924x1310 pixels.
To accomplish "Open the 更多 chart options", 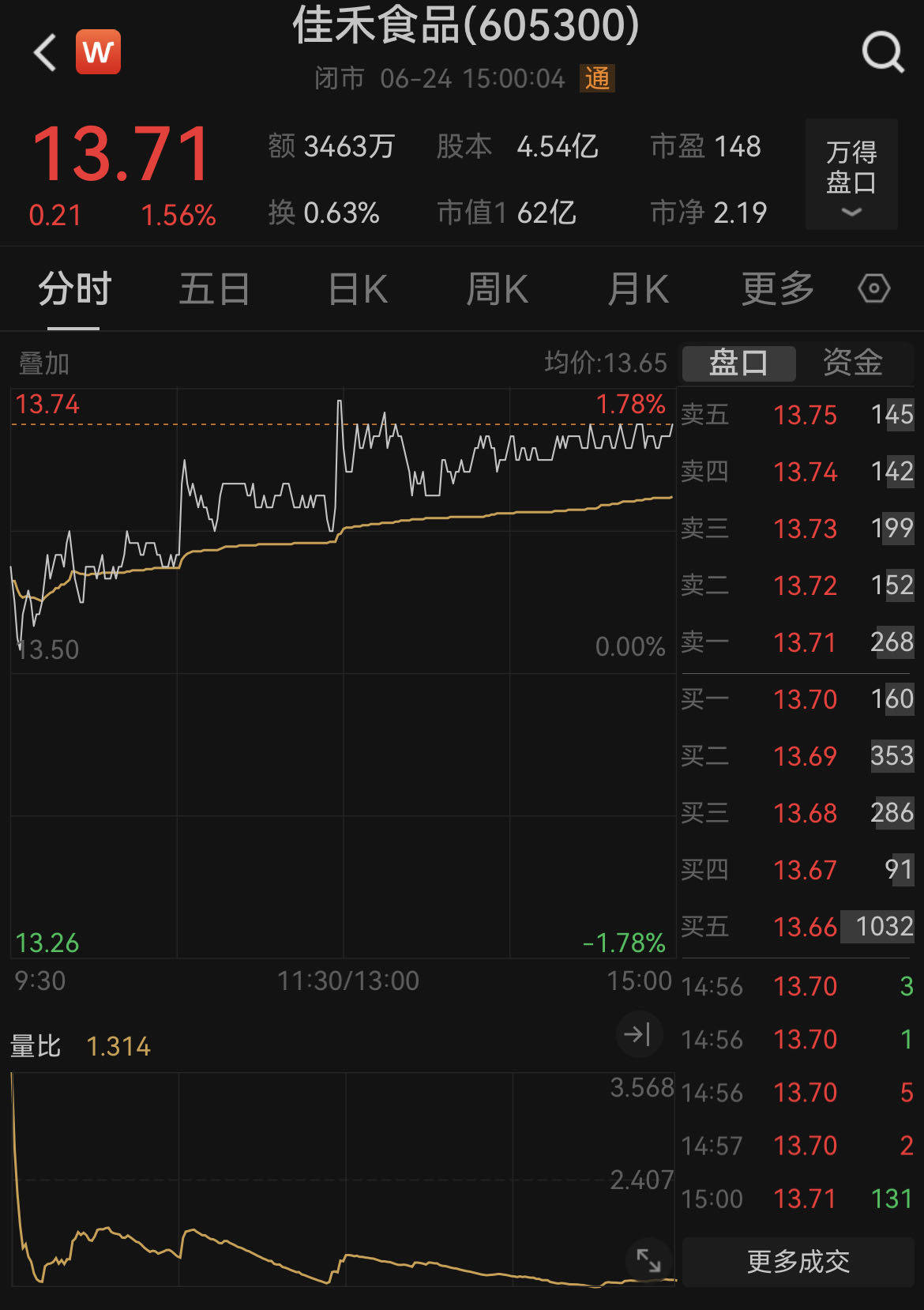I will click(x=778, y=288).
